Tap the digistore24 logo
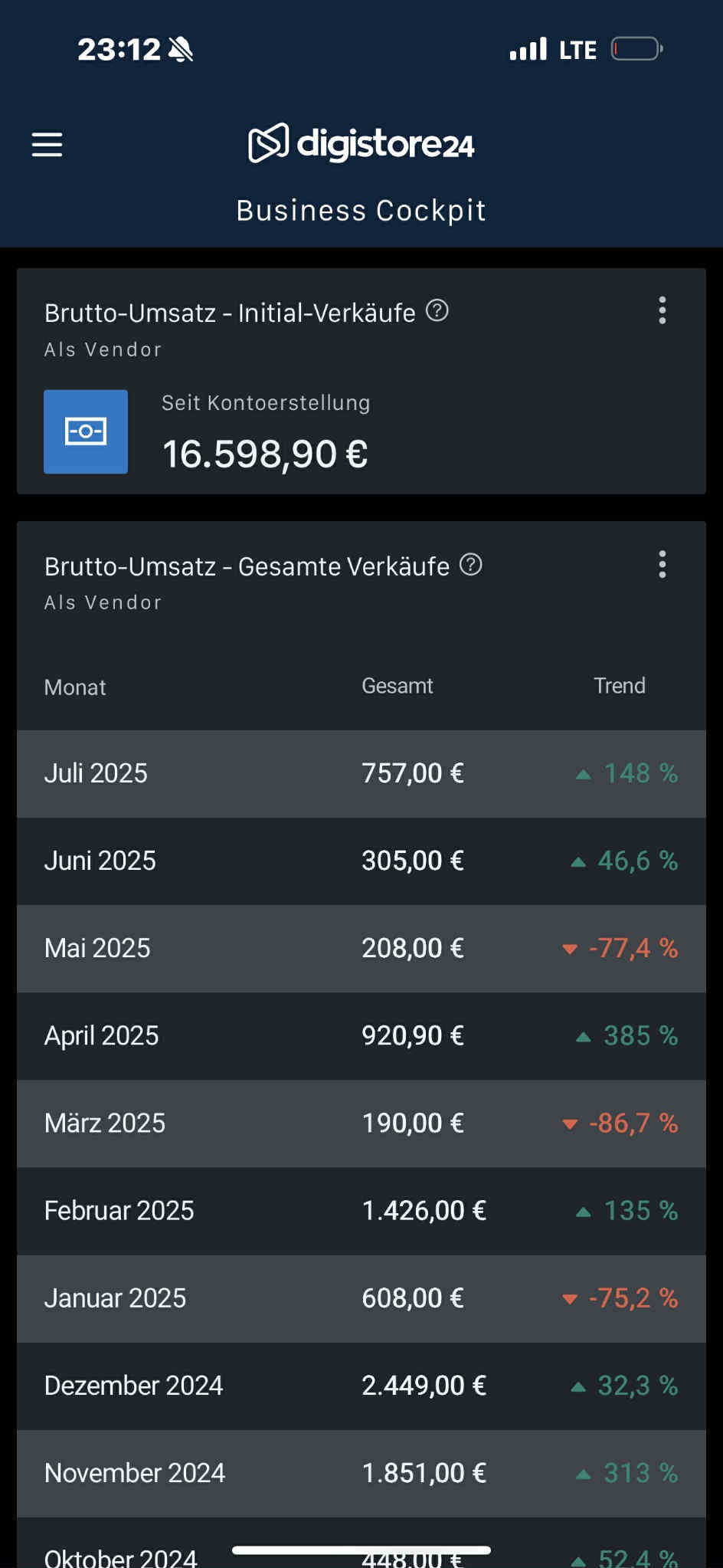Image resolution: width=723 pixels, height=1568 pixels. coord(361,143)
